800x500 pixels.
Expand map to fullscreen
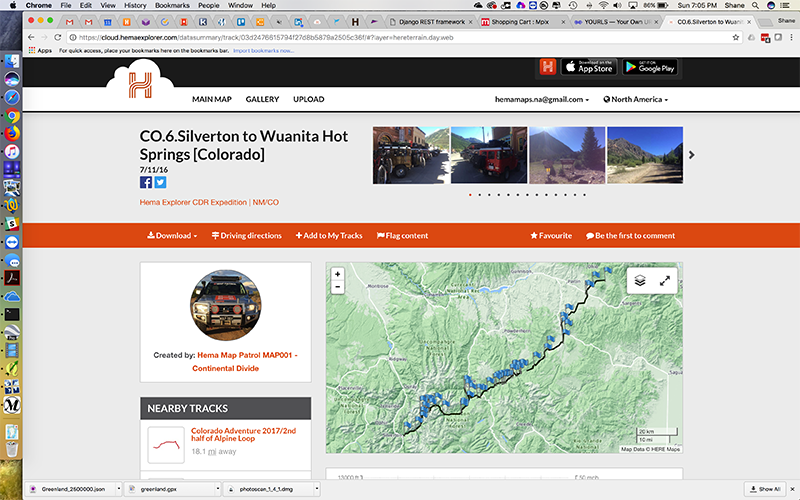pyautogui.click(x=665, y=281)
